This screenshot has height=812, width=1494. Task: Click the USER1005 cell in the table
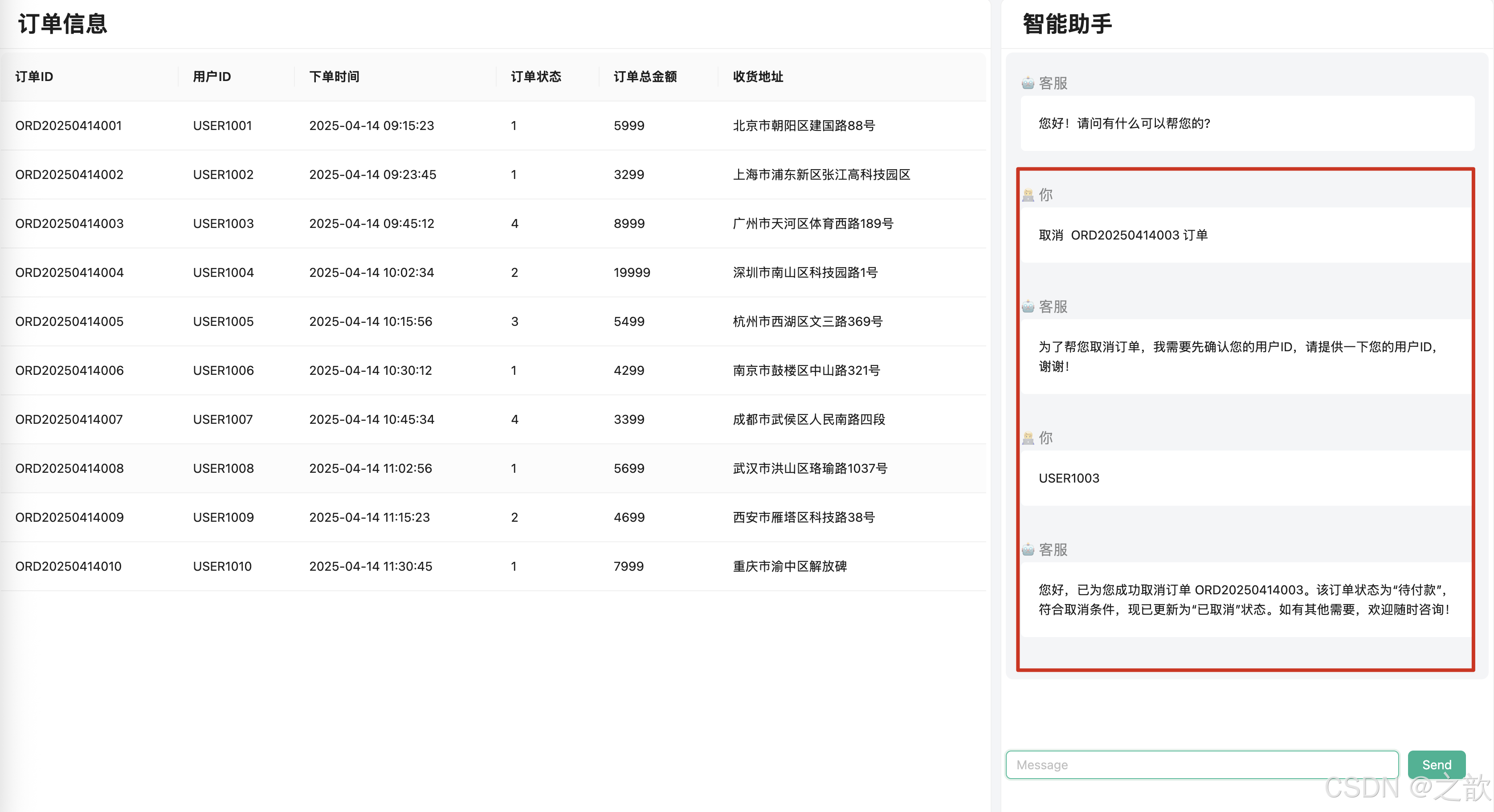223,321
